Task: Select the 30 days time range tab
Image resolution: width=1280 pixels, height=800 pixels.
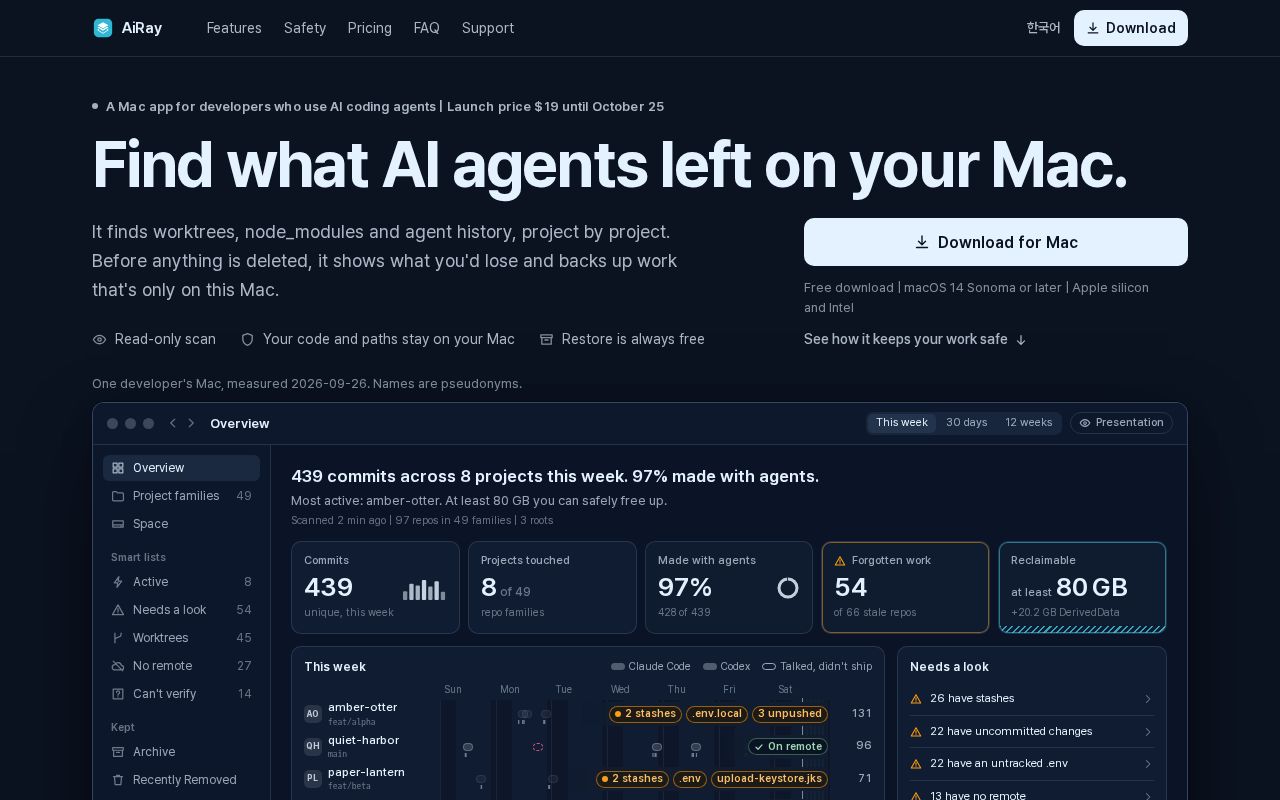Action: pos(967,423)
